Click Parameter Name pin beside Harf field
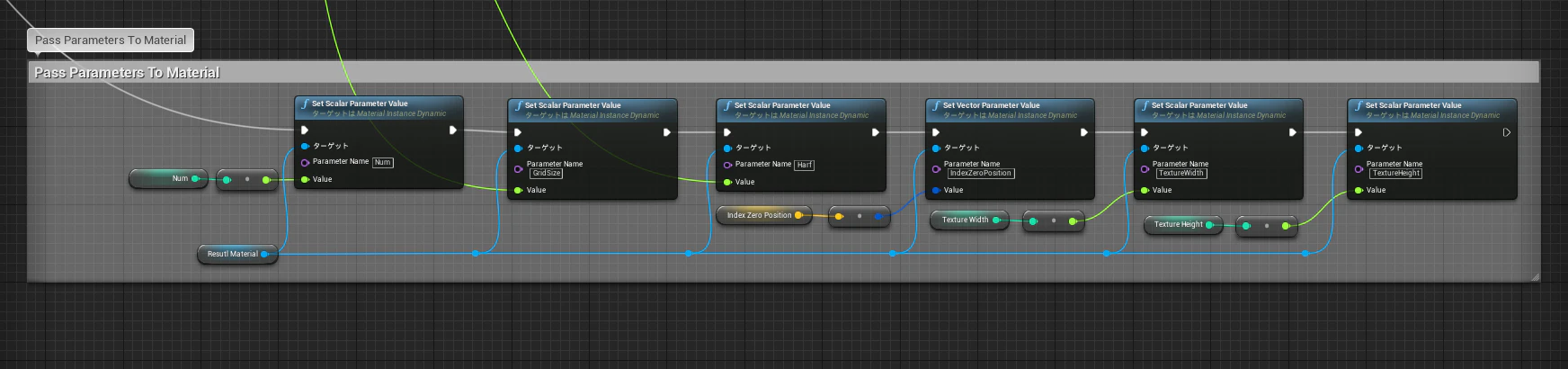Viewport: 1568px width, 369px height. point(727,165)
